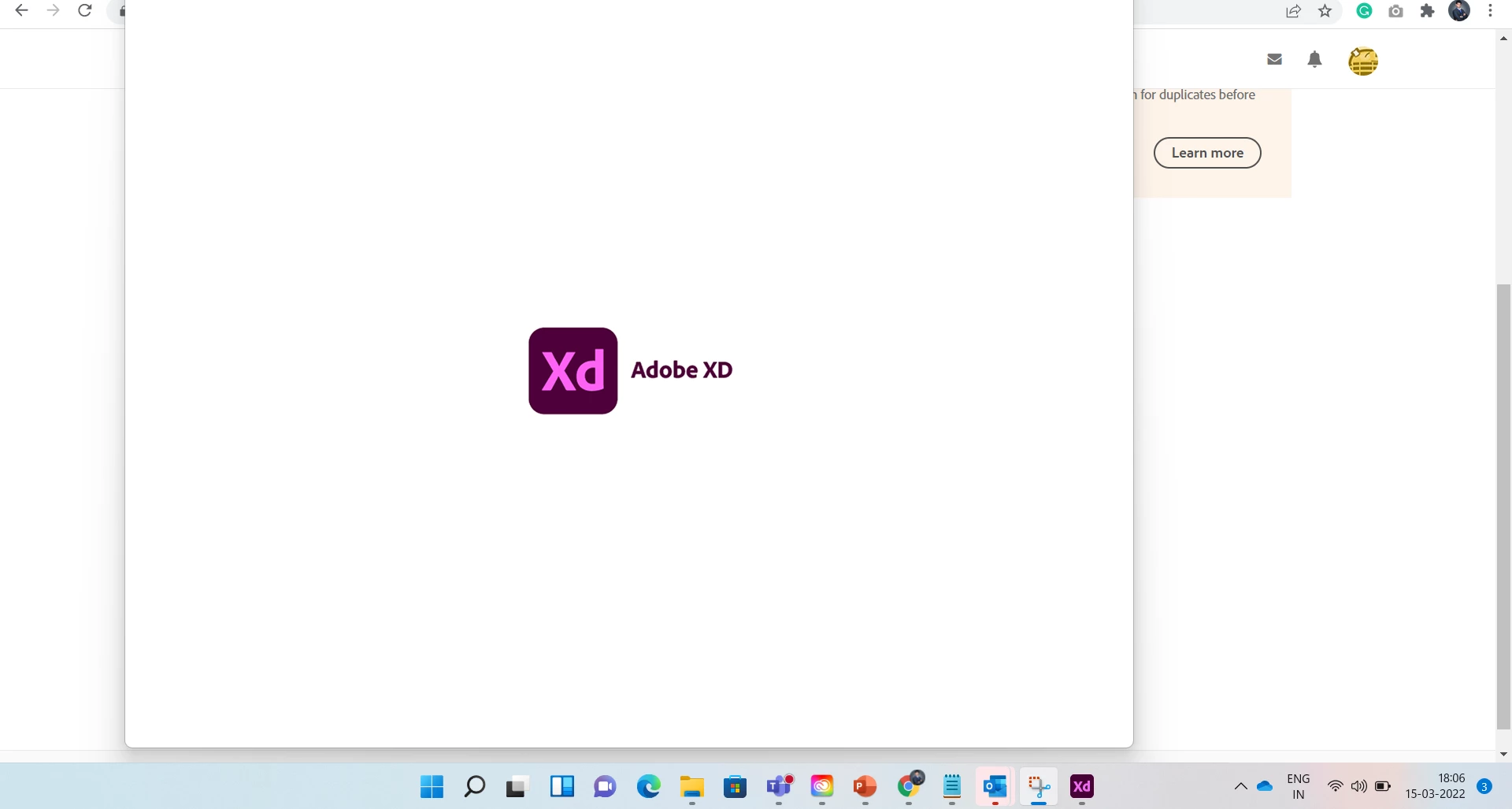This screenshot has width=1512, height=809.
Task: Switch to Microsoft Teams in taskbar
Action: tap(779, 786)
